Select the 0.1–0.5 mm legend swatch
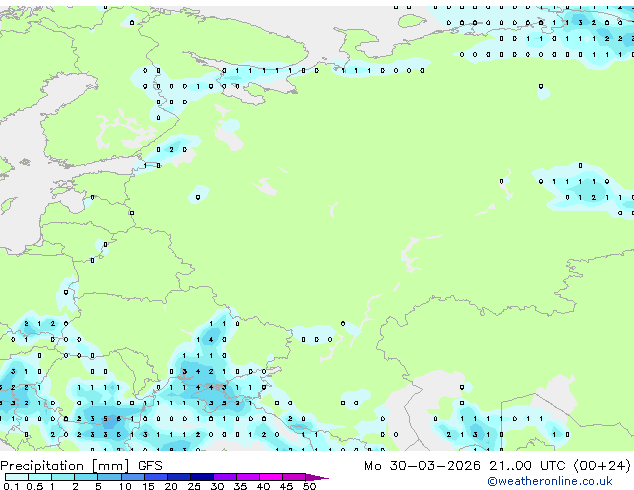The width and height of the screenshot is (634, 490). tap(17, 477)
